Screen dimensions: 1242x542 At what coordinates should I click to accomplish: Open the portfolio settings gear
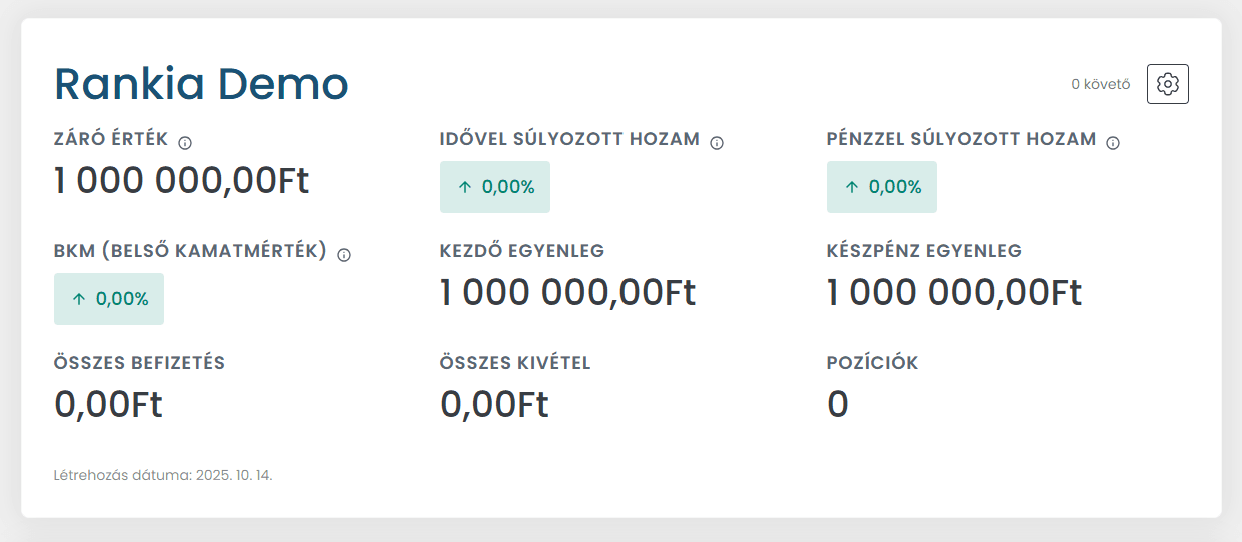(1167, 84)
